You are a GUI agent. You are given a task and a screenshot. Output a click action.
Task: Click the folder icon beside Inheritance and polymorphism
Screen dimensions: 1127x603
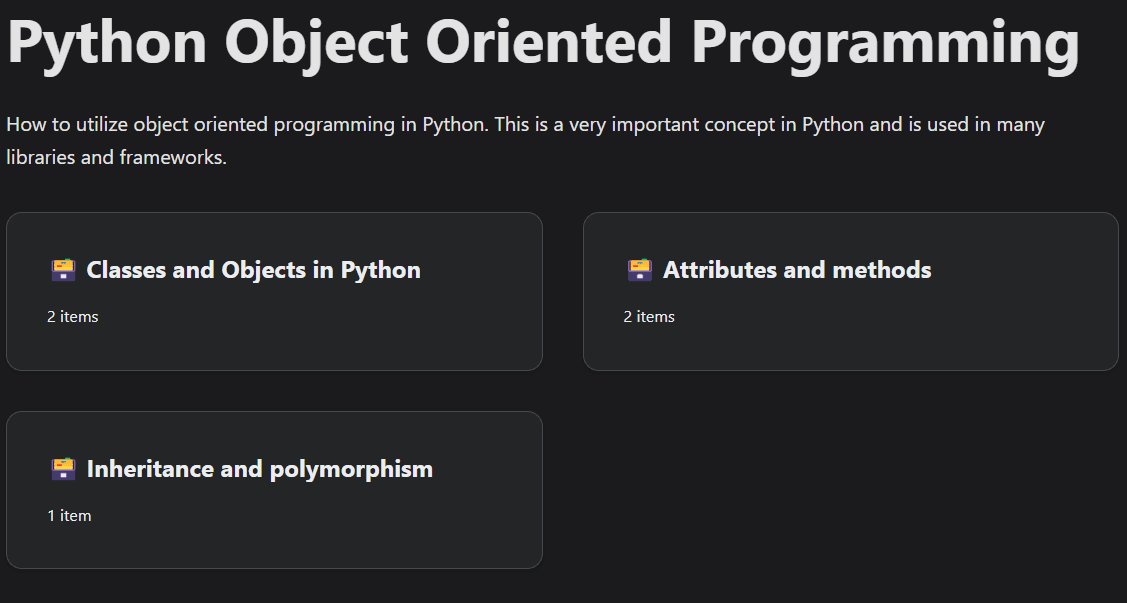tap(63, 469)
